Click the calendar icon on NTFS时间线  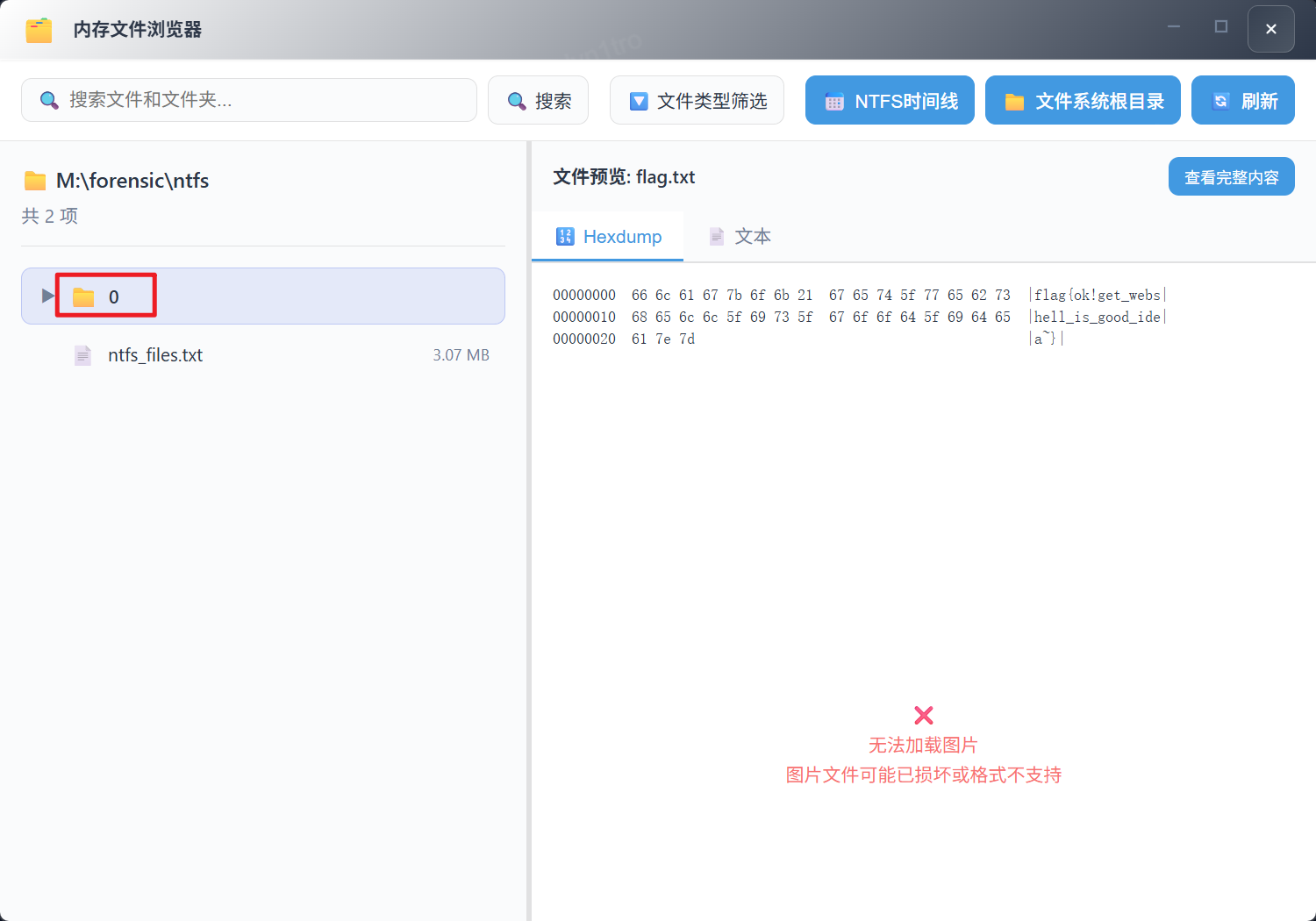point(834,102)
